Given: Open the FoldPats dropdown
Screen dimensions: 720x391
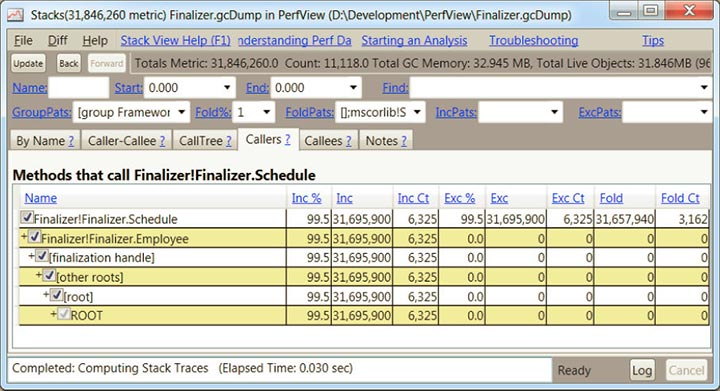Looking at the screenshot, I should (417, 112).
